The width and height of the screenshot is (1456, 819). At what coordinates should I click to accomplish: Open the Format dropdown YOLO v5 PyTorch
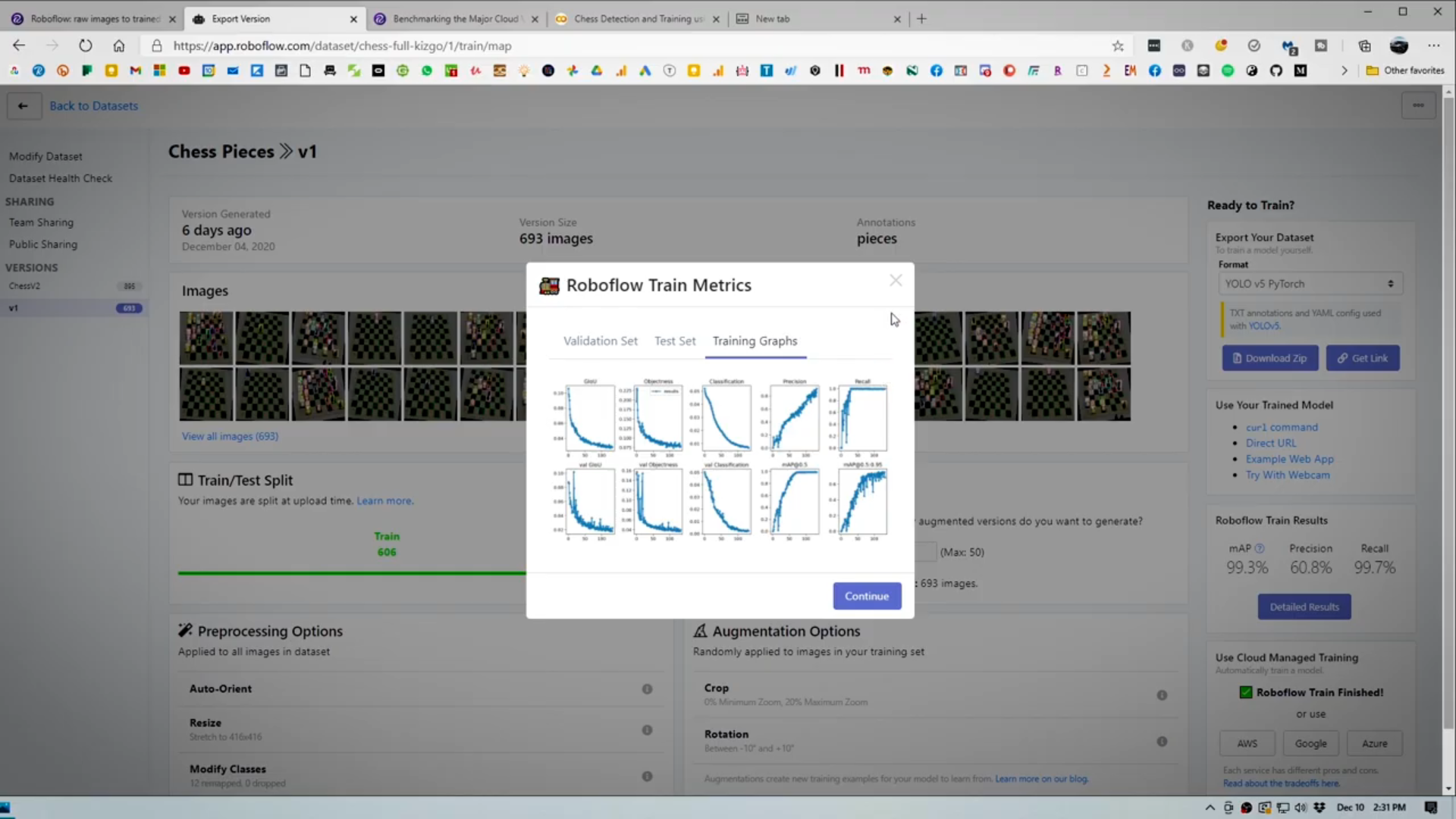tap(1310, 284)
